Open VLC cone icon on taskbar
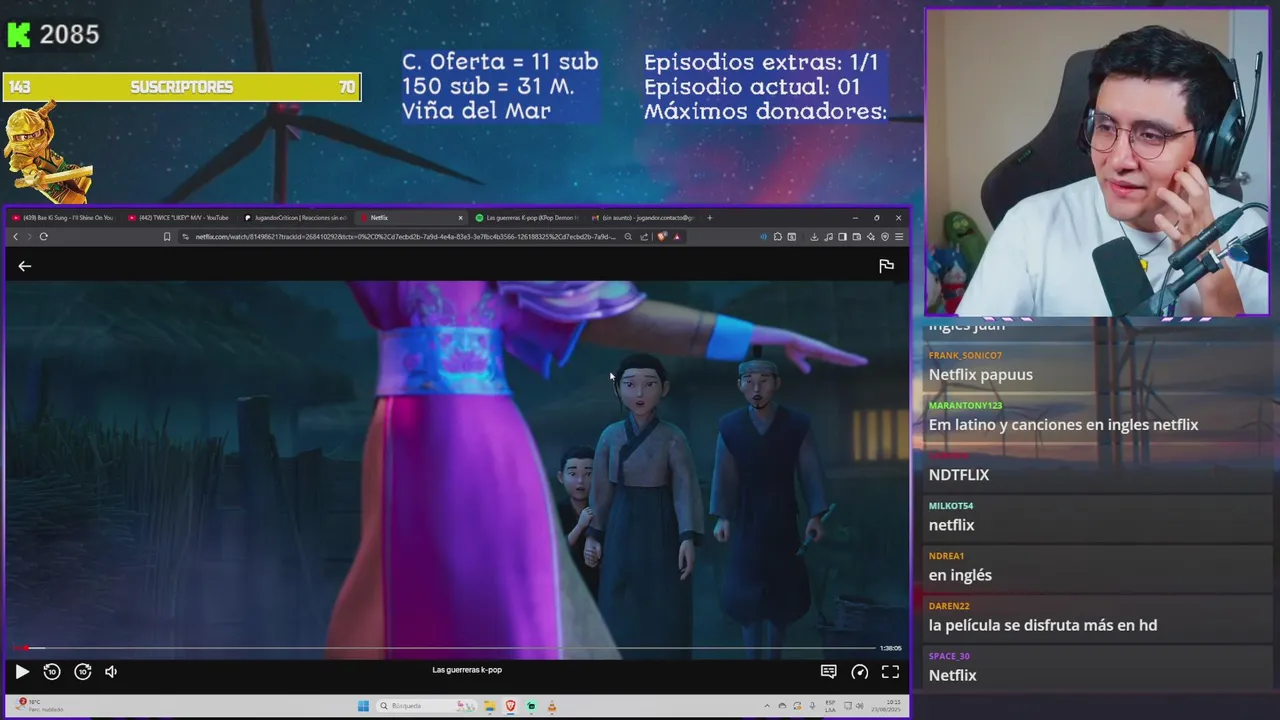1280x720 pixels. (x=552, y=706)
